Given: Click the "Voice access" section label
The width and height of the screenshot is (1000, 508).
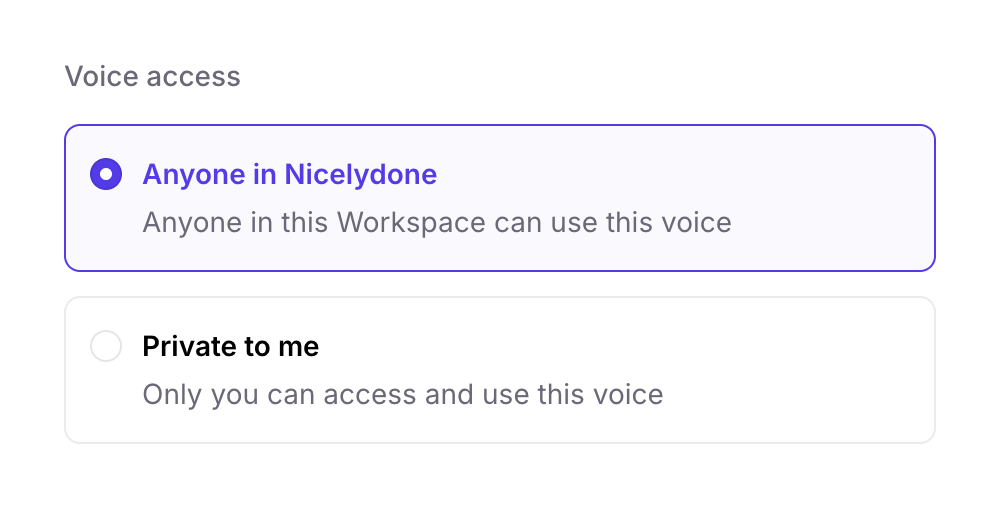Looking at the screenshot, I should coord(153,77).
